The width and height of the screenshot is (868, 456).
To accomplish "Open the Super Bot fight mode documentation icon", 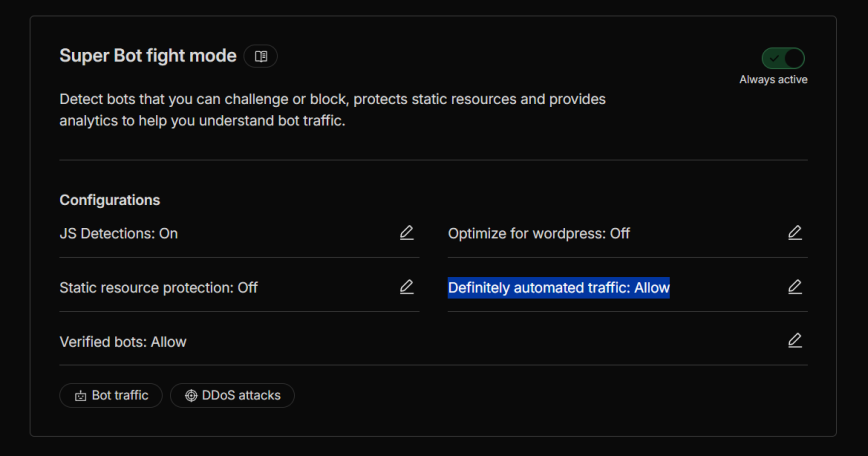I will 261,56.
